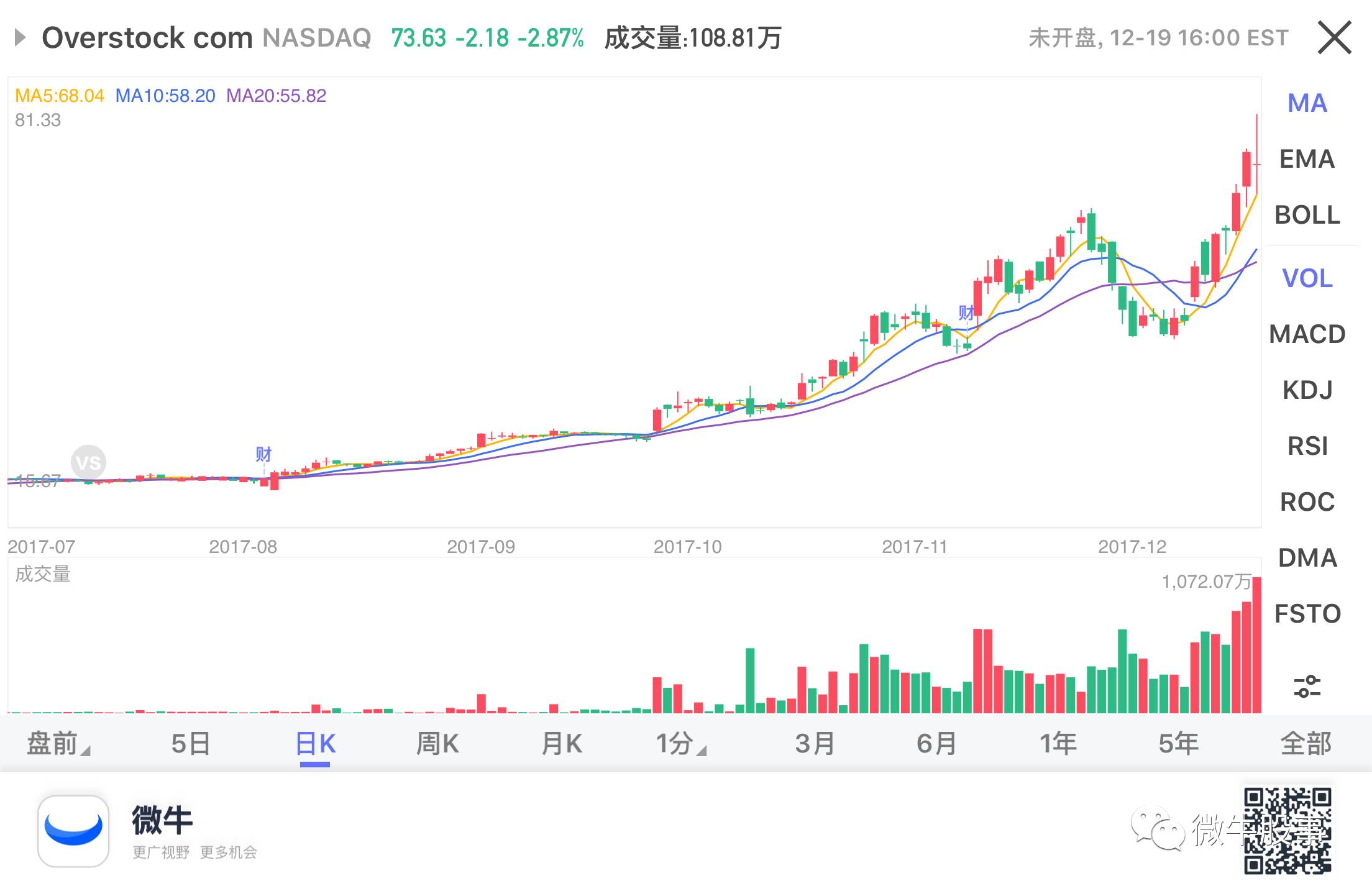Select the MACD sub-indicator
Viewport: 1372px width, 891px height.
1307,334
